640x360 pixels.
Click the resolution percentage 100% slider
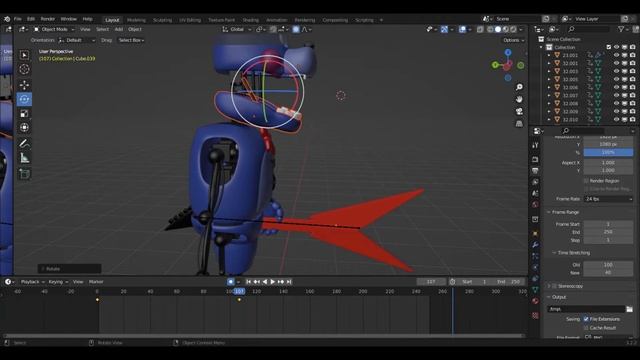608,152
